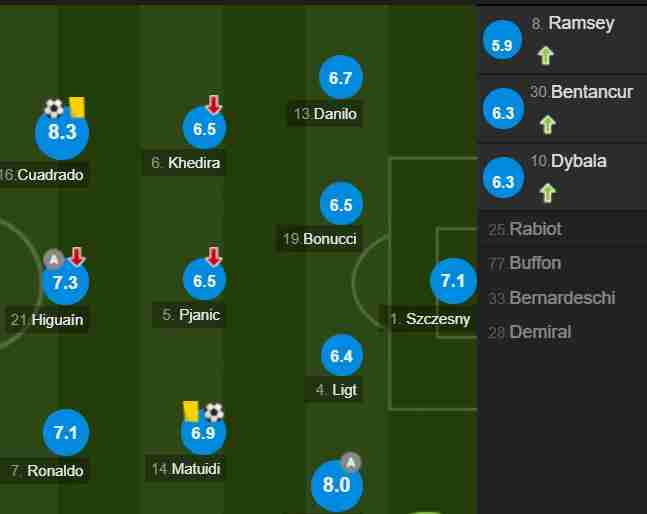Click the goal ball icon above Cuadrado
The image size is (647, 514).
54,108
